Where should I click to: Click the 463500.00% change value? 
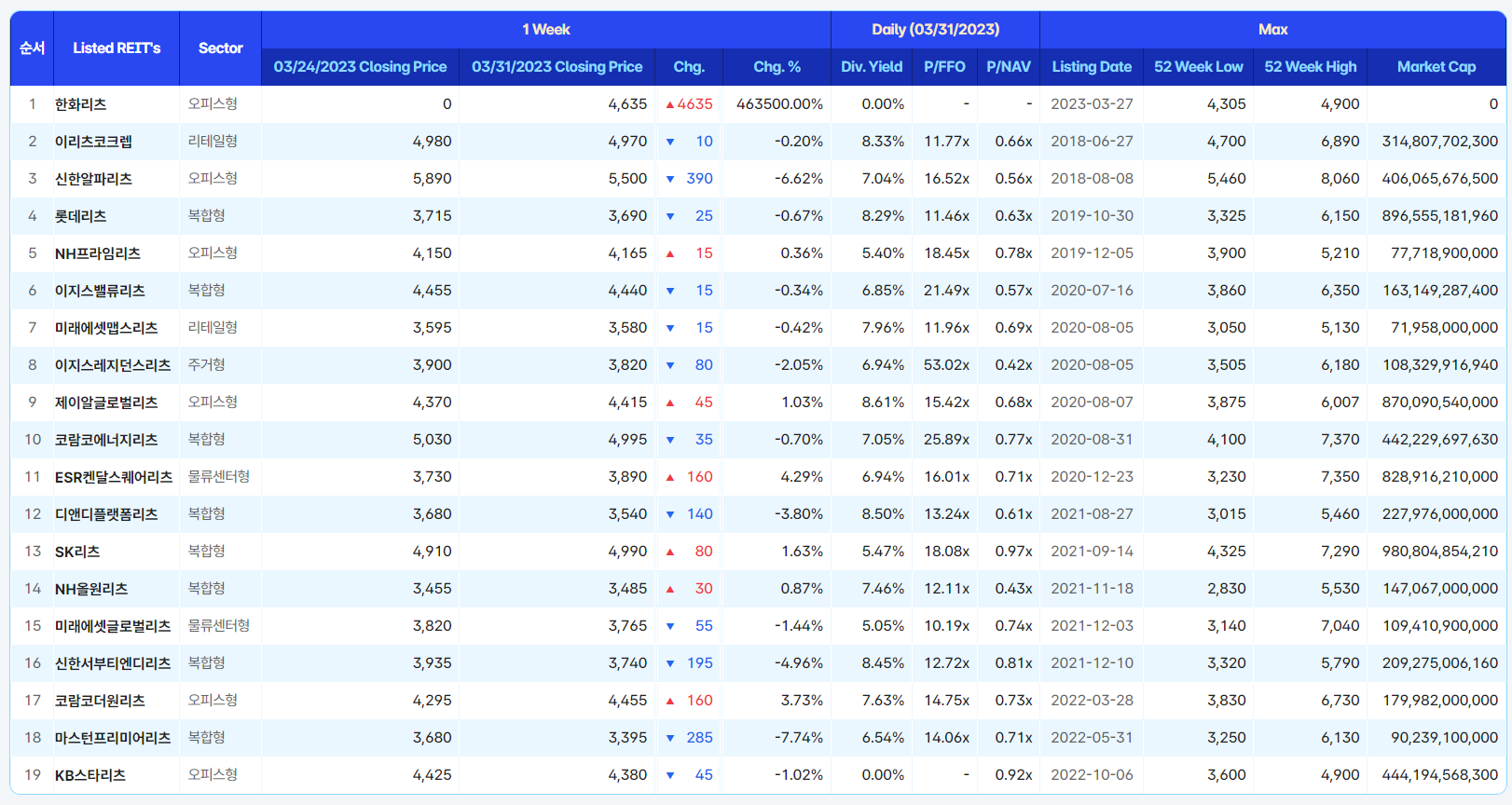pyautogui.click(x=779, y=104)
